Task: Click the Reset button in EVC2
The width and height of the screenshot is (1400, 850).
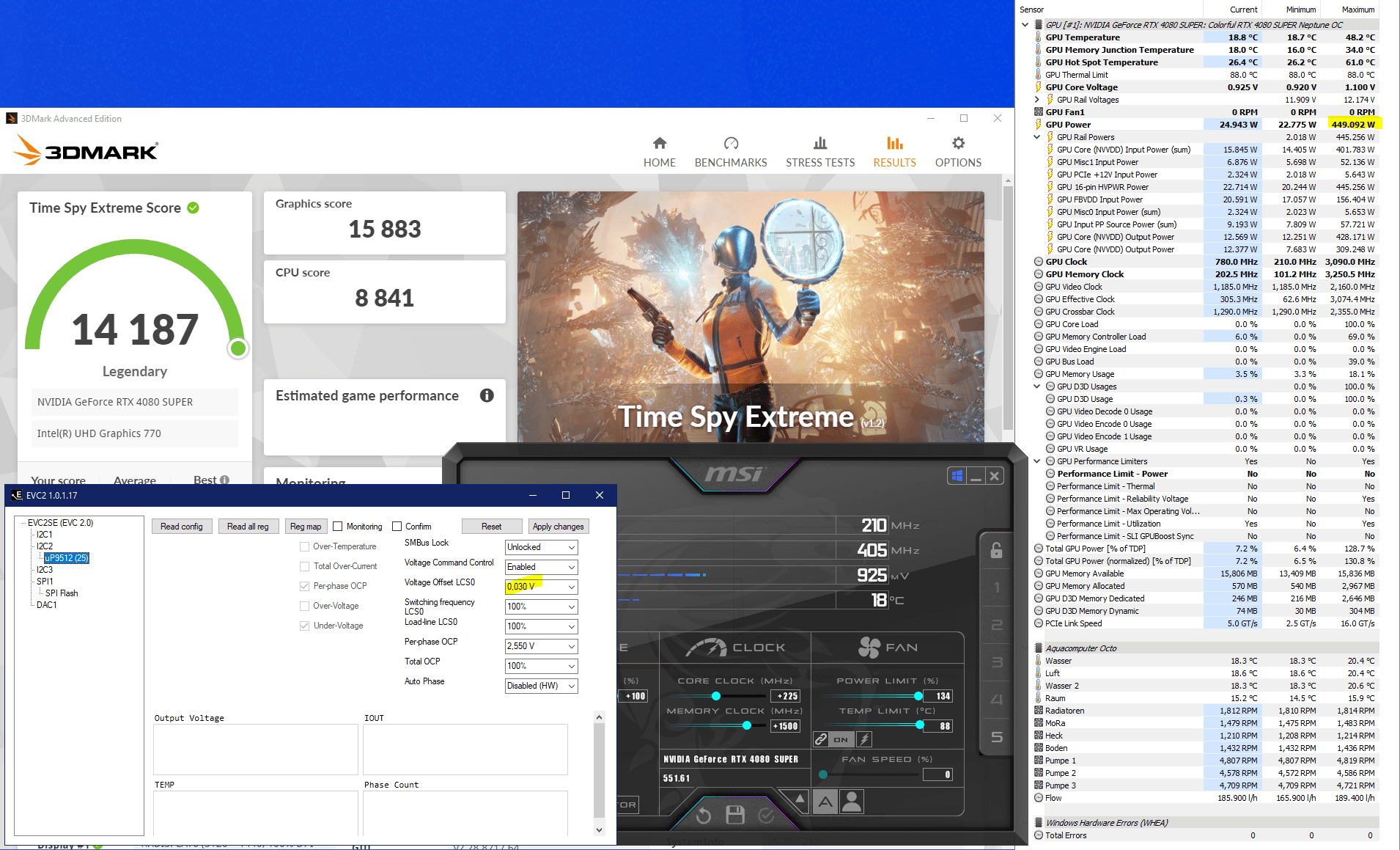Action: [x=492, y=527]
